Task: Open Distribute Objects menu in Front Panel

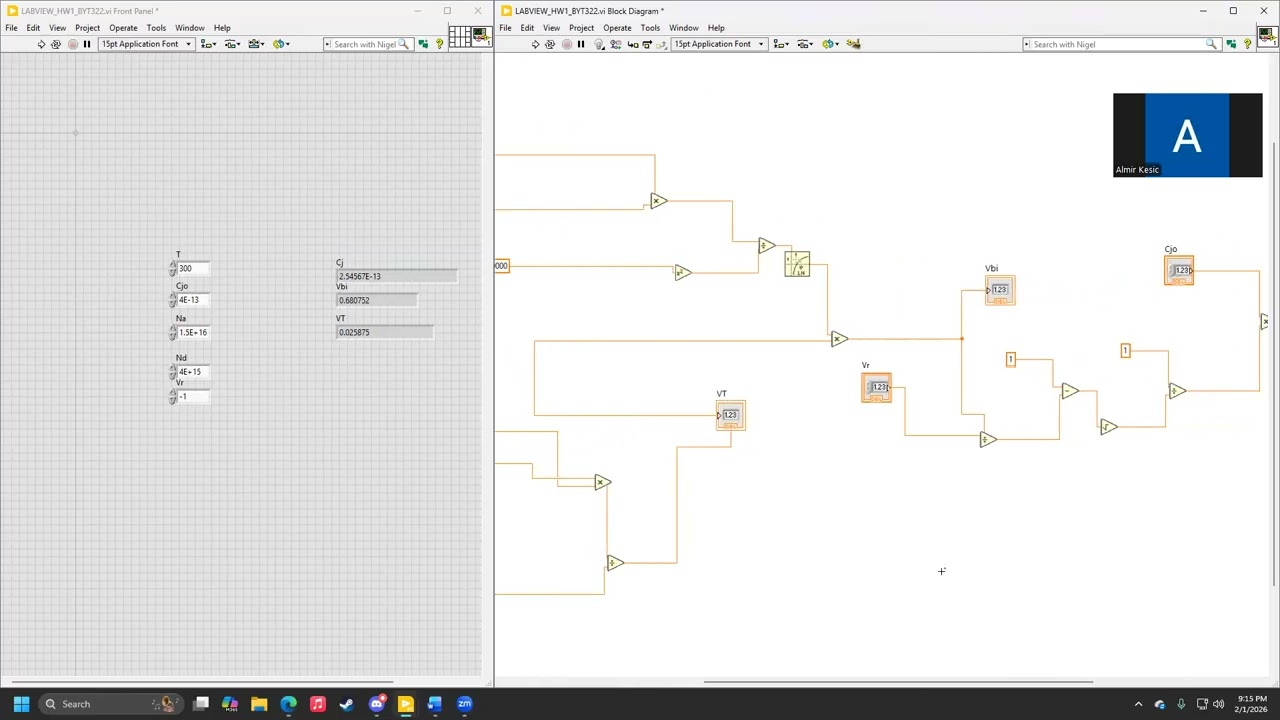Action: click(232, 44)
